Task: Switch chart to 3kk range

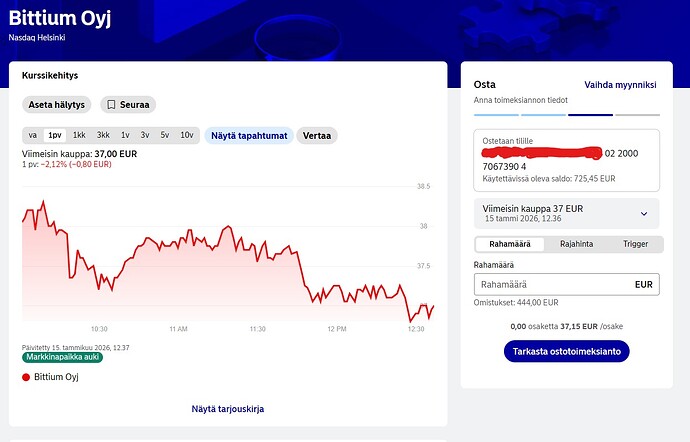Action: click(103, 135)
